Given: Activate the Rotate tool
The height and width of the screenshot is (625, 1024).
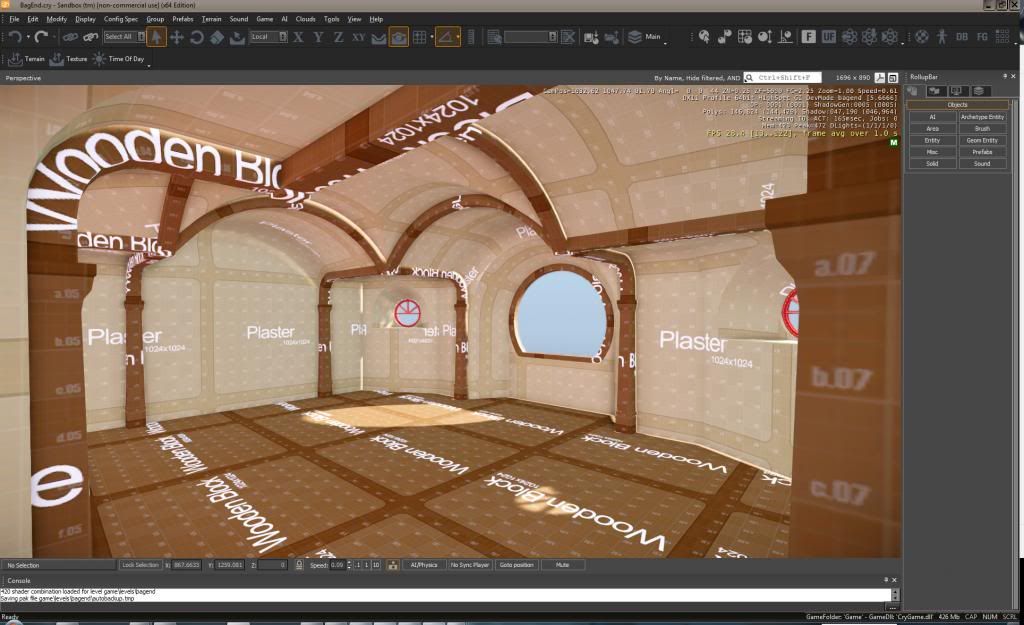Looking at the screenshot, I should 197,37.
